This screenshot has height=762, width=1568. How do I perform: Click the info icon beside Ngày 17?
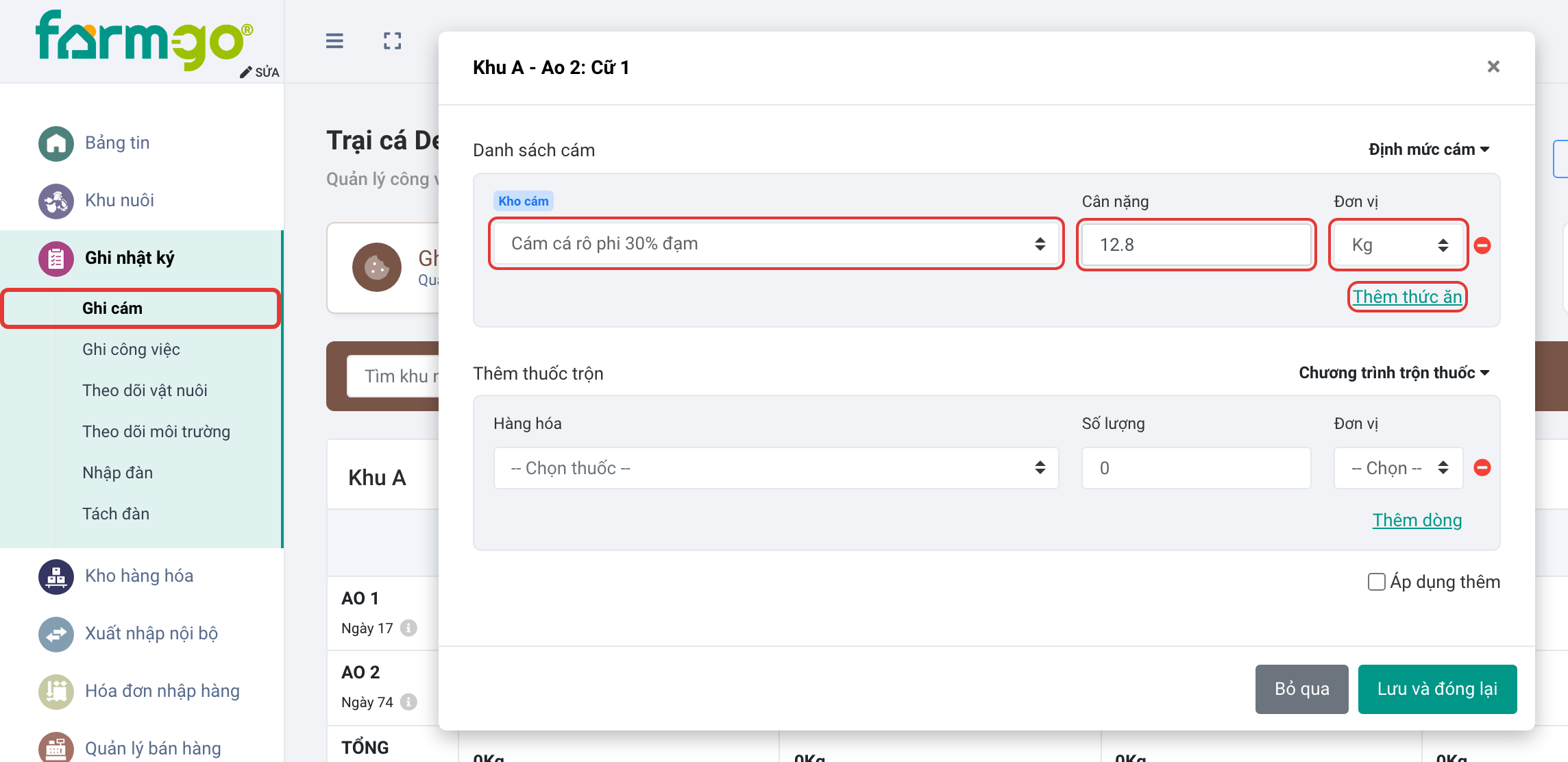[x=408, y=628]
